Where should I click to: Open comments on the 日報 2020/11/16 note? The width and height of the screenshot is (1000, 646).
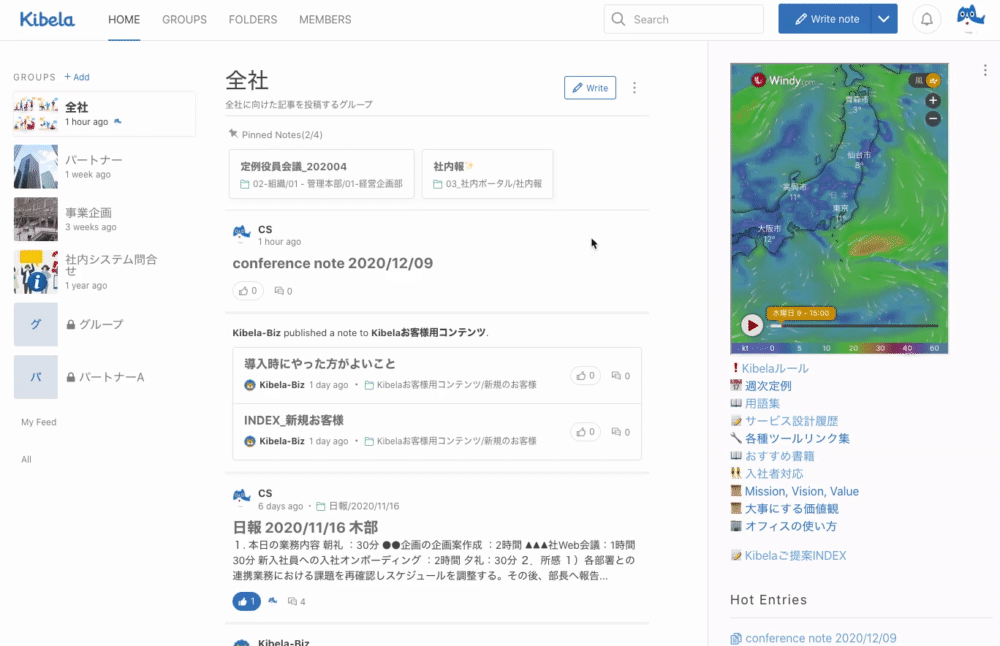pyautogui.click(x=296, y=601)
